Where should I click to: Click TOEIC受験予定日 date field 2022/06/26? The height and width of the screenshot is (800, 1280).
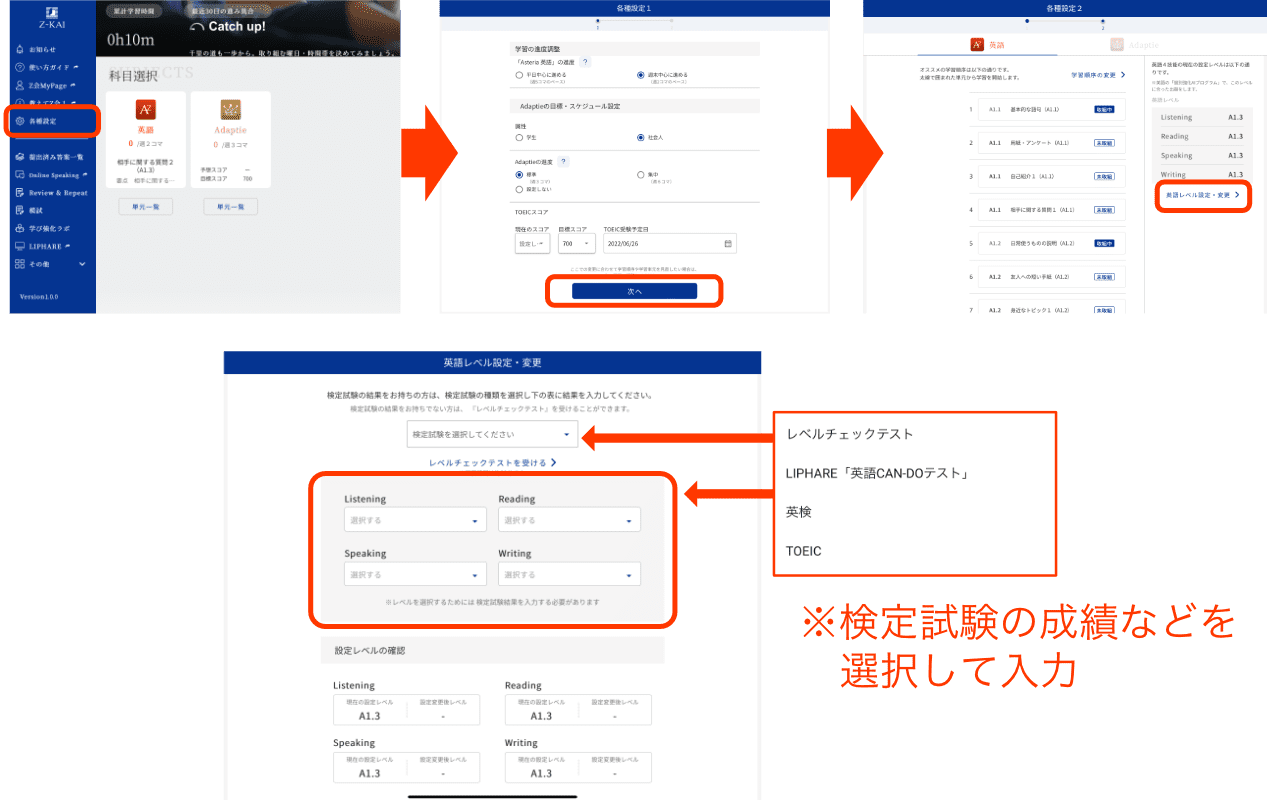(x=670, y=243)
